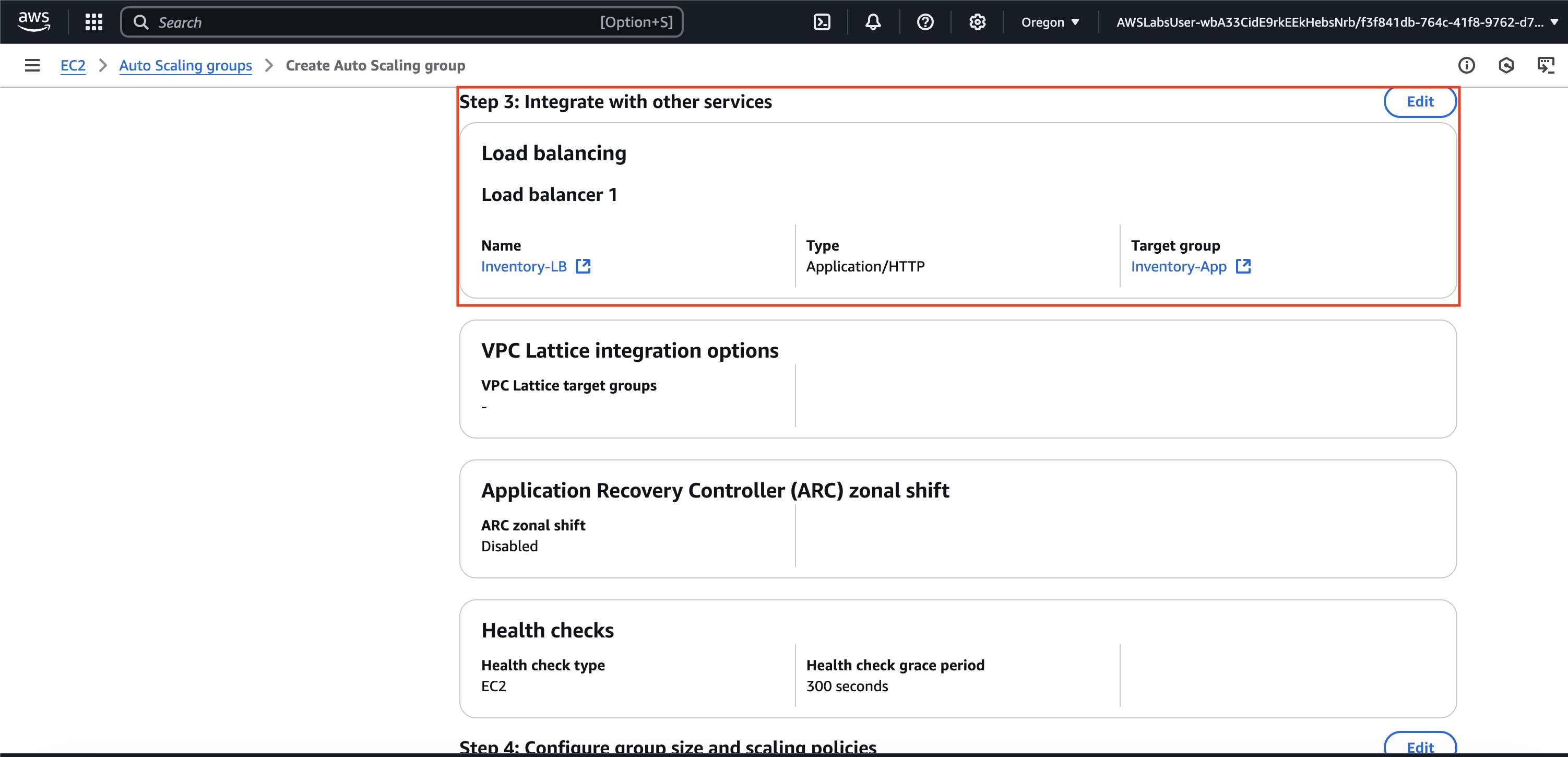Expand the Oregon region dropdown

1050,22
